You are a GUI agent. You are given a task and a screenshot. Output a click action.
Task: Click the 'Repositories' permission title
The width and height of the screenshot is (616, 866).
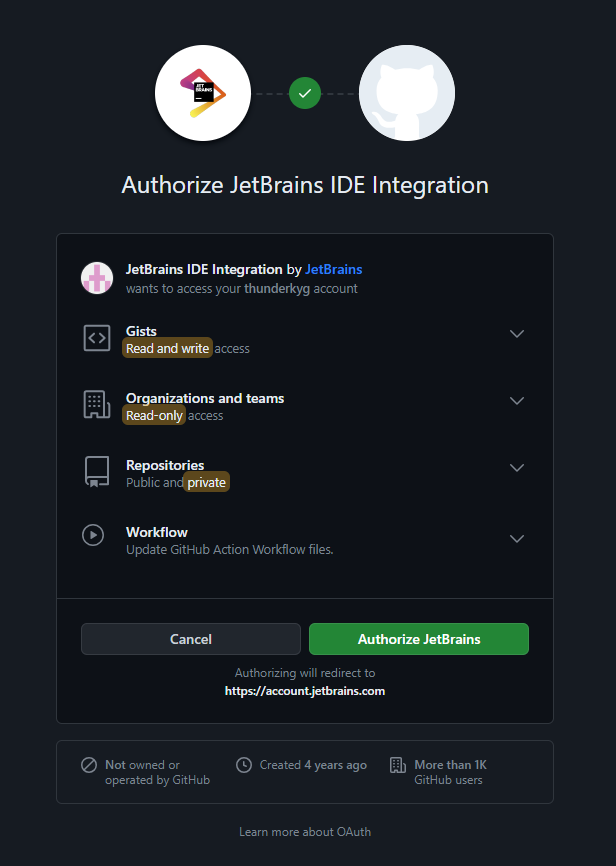click(165, 465)
